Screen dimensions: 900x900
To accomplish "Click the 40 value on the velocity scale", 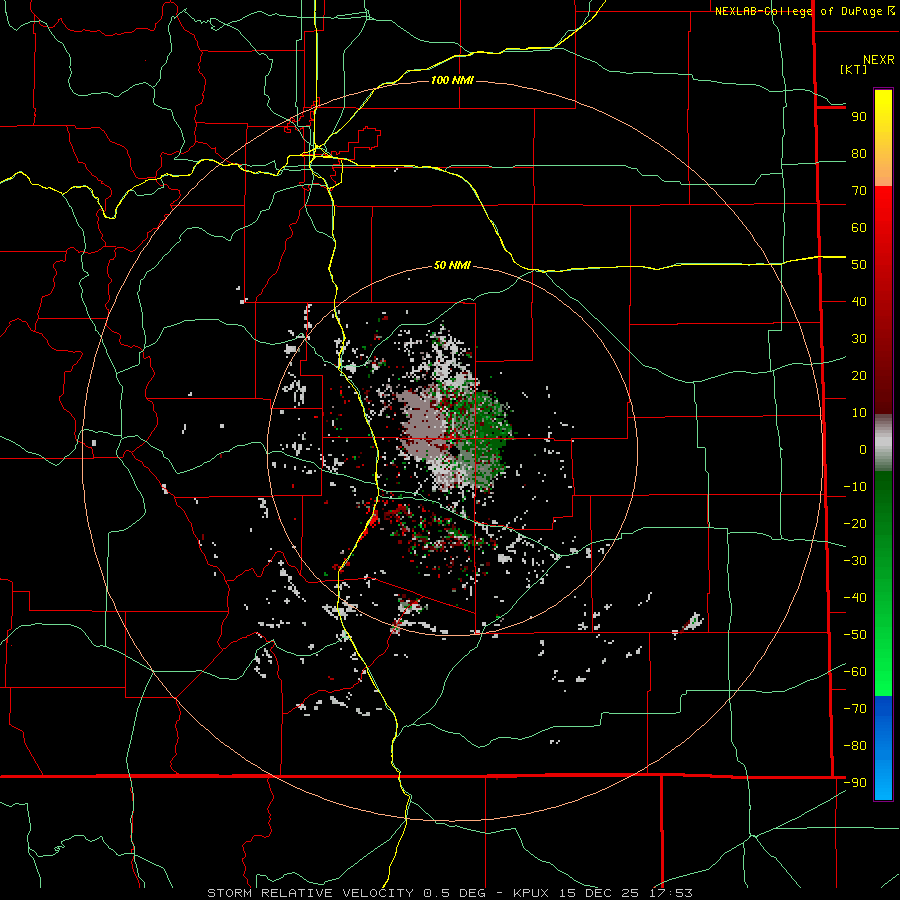I will 859,302.
